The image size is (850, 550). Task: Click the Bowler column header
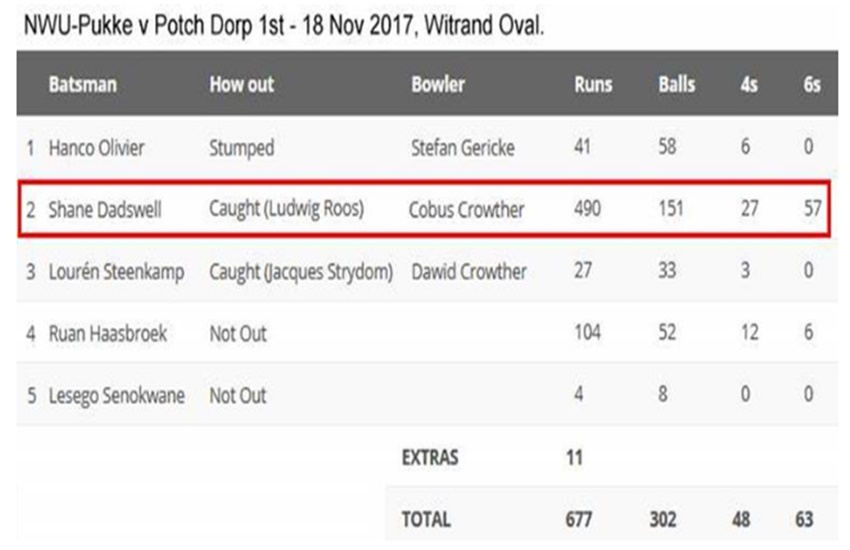(x=438, y=85)
